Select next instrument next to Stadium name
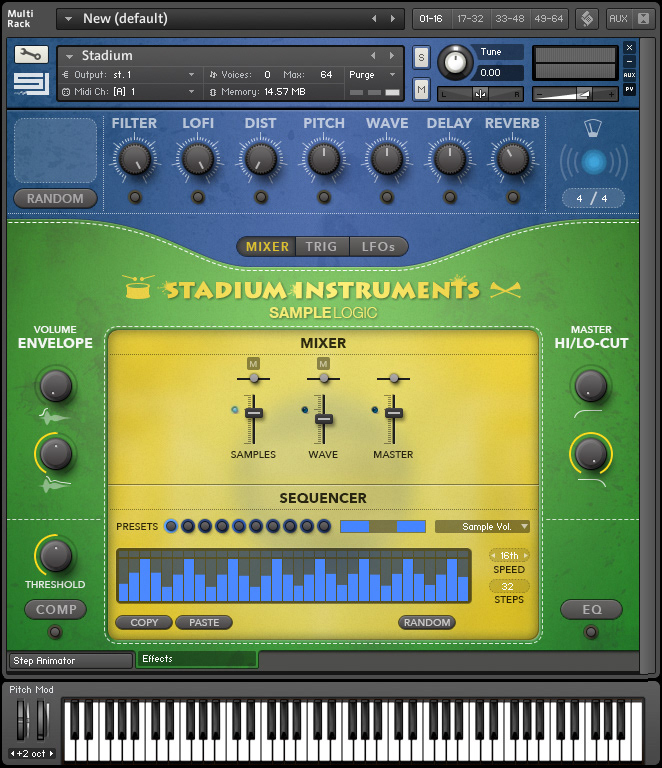Image resolution: width=662 pixels, height=768 pixels. coord(392,55)
